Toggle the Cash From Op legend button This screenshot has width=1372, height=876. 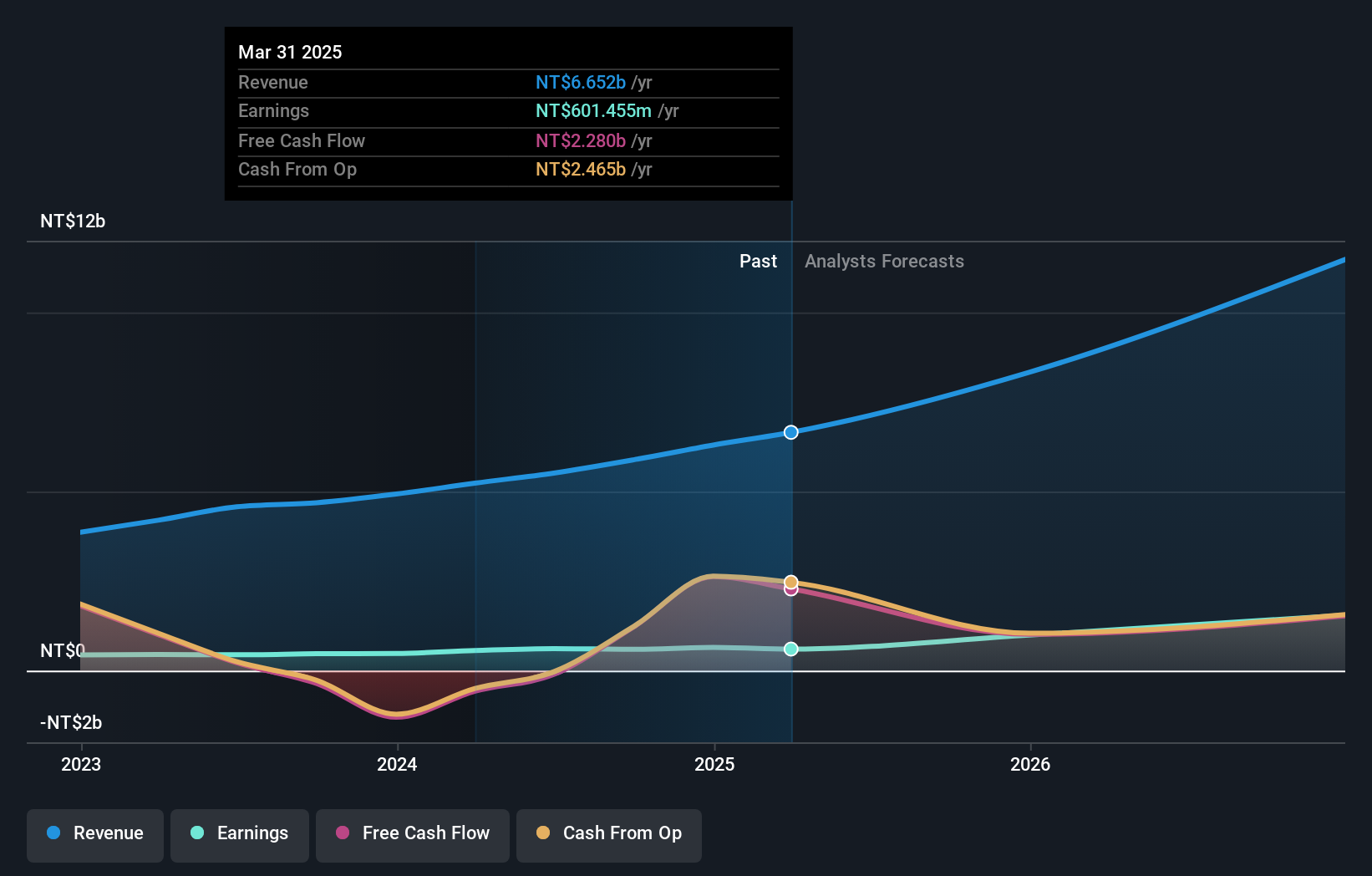pyautogui.click(x=609, y=835)
